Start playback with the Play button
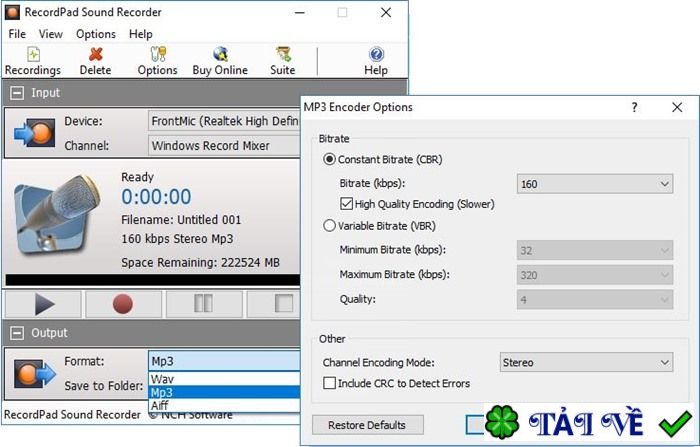 tap(43, 304)
